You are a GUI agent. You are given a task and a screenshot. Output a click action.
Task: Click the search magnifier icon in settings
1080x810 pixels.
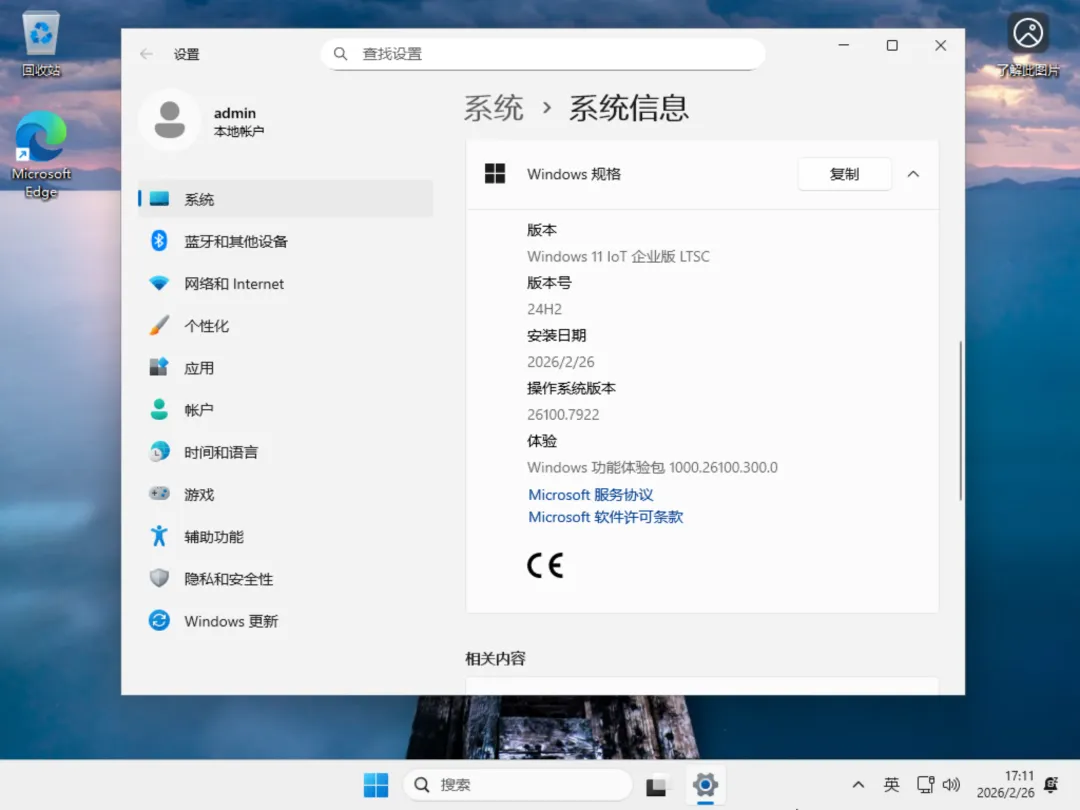[x=340, y=54]
